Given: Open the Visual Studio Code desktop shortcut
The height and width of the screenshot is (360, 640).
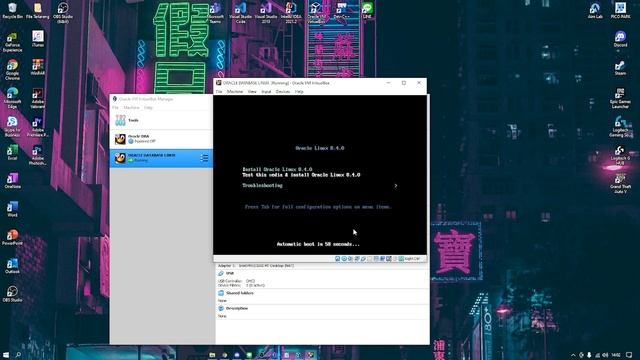Looking at the screenshot, I should coord(241,13).
